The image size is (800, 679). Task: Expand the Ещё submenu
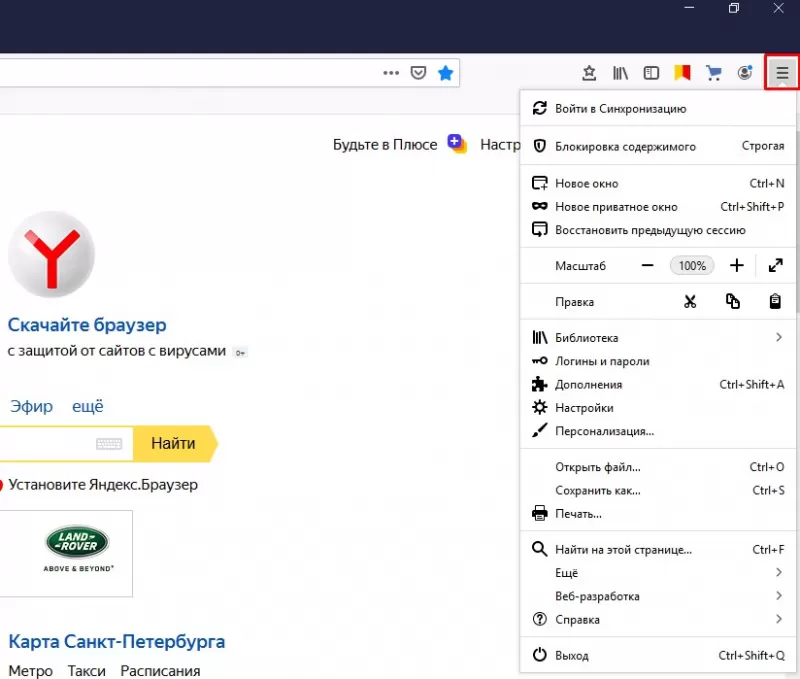tap(657, 573)
